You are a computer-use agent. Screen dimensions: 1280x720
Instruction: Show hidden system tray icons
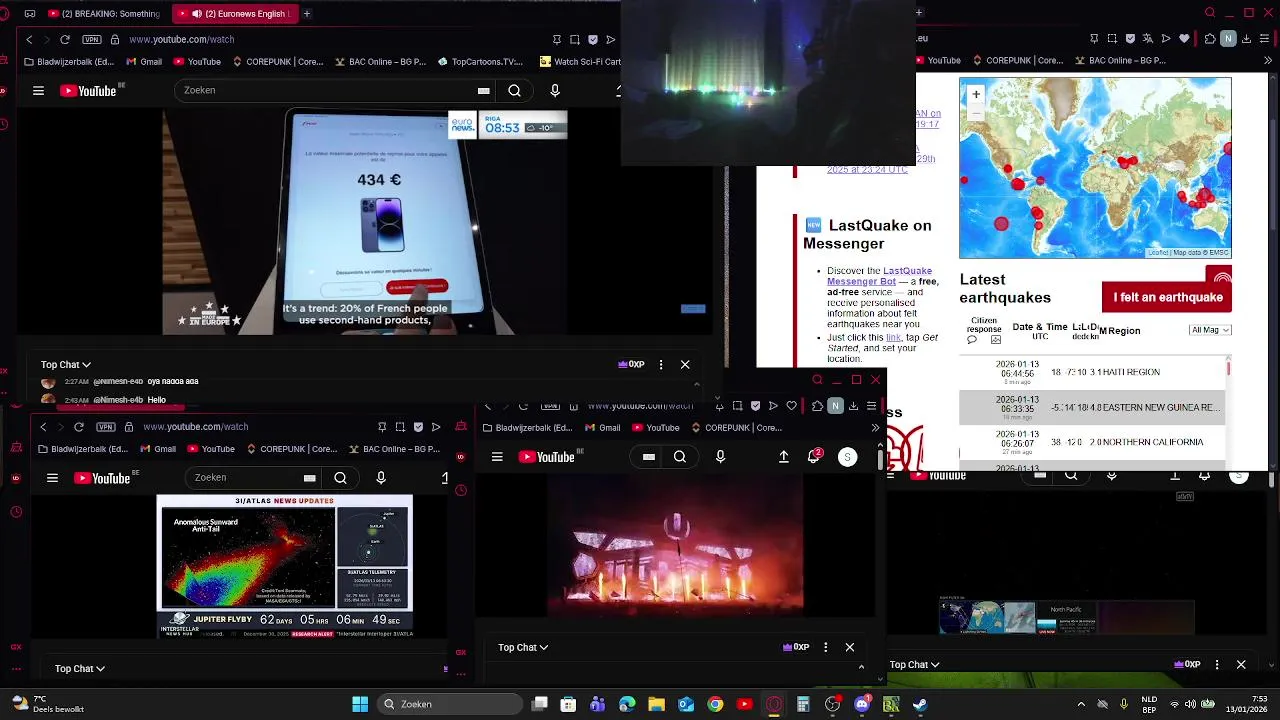click(x=1081, y=704)
